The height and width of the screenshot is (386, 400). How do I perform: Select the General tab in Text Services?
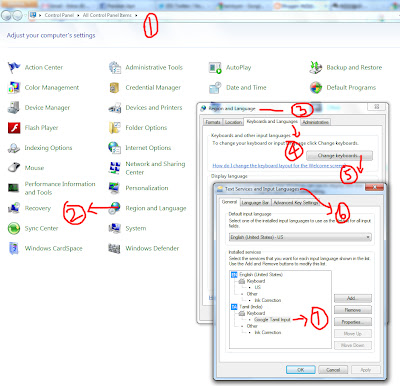click(x=229, y=202)
